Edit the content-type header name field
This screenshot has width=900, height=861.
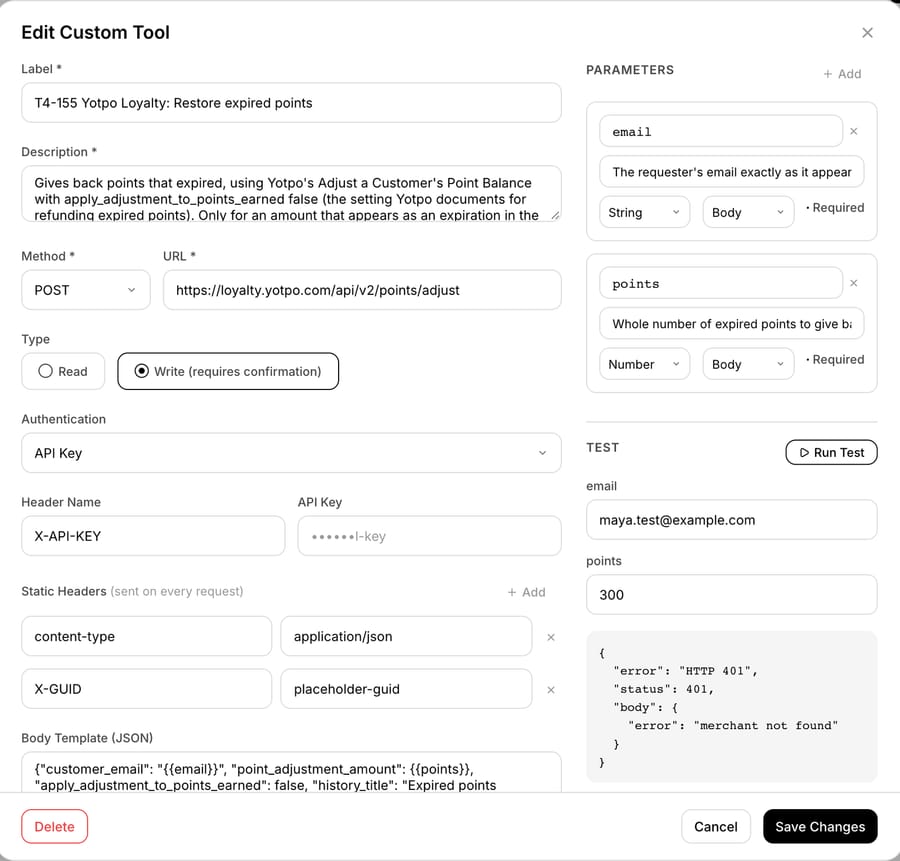pyautogui.click(x=146, y=636)
